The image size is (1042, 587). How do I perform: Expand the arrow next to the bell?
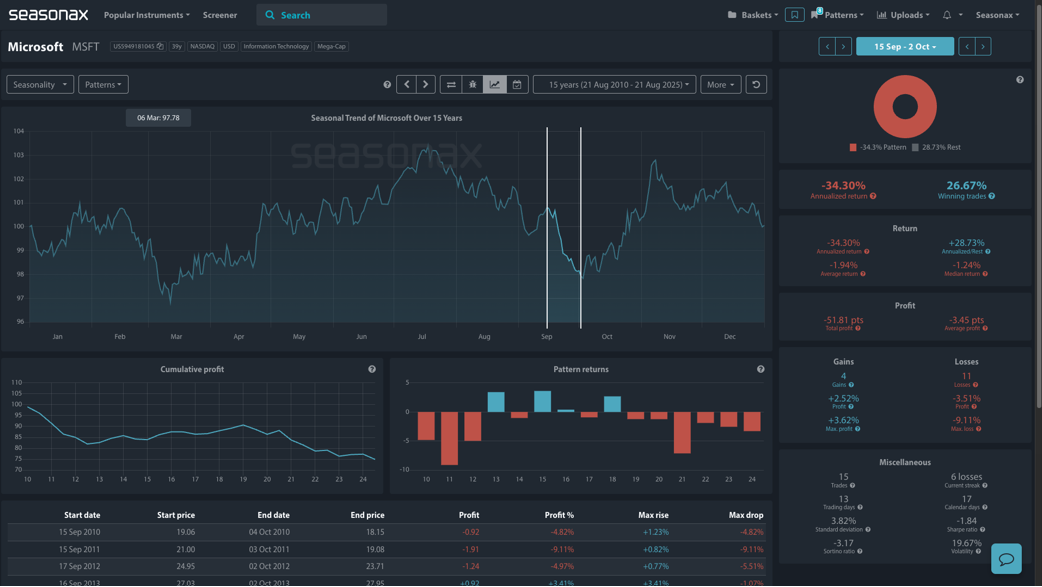[960, 15]
